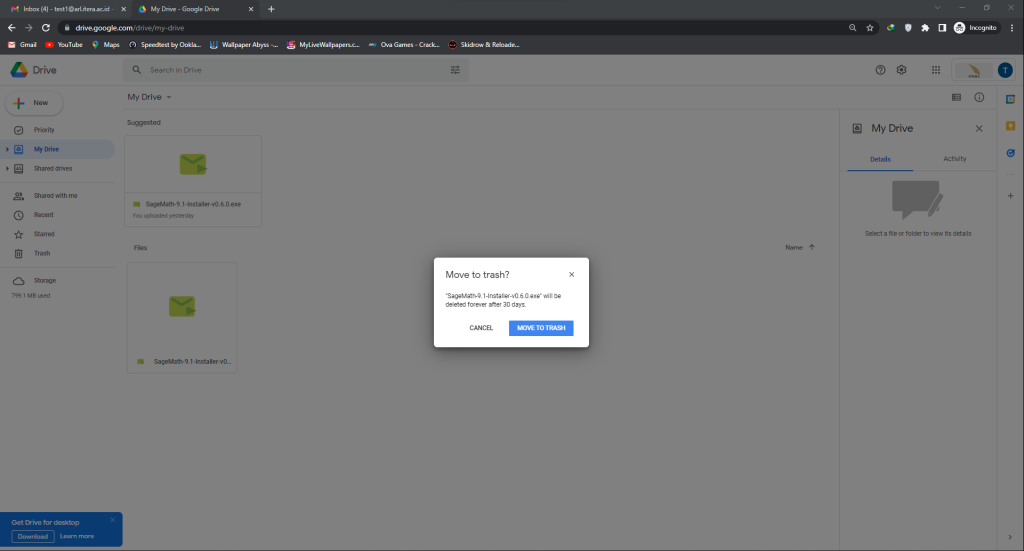The height and width of the screenshot is (551, 1024).
Task: Open Google Calendar in side panel
Action: (1010, 99)
